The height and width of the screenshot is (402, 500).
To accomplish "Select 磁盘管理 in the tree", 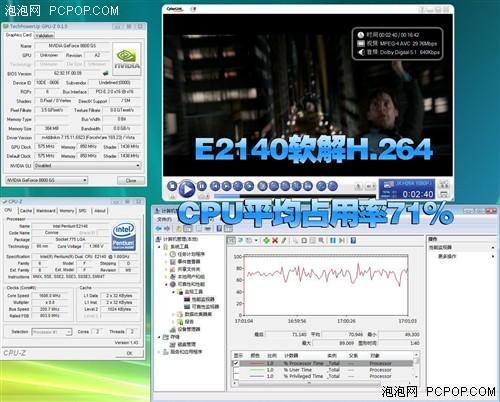I will click(187, 344).
